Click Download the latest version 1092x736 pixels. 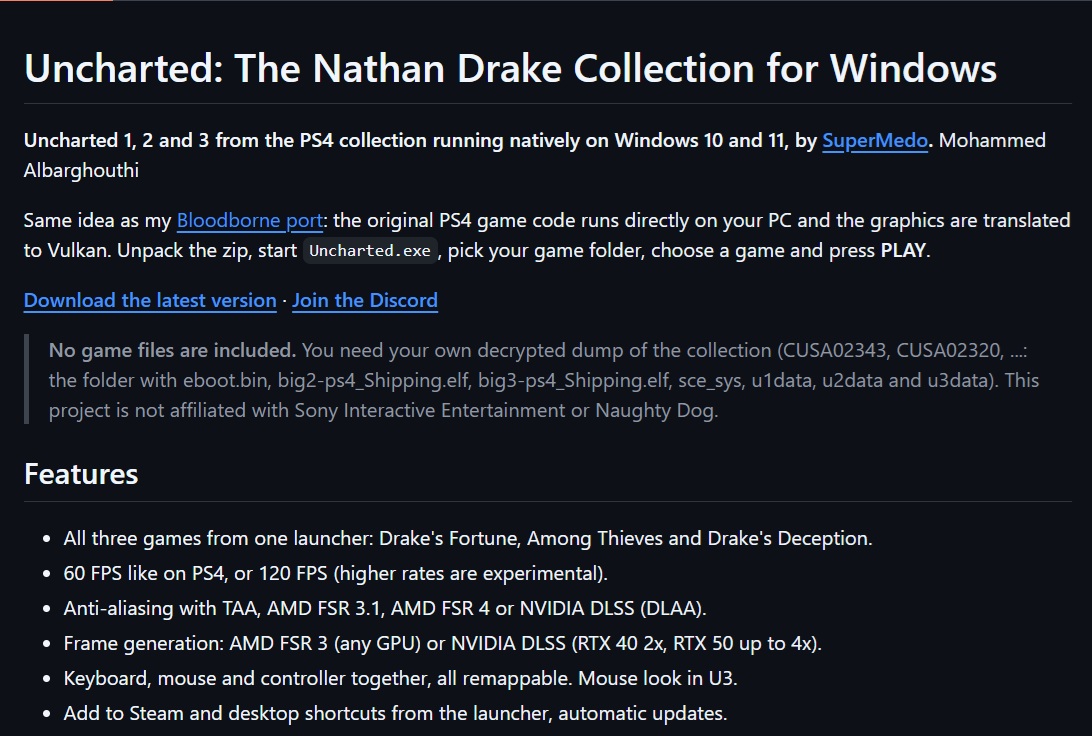pyautogui.click(x=150, y=301)
